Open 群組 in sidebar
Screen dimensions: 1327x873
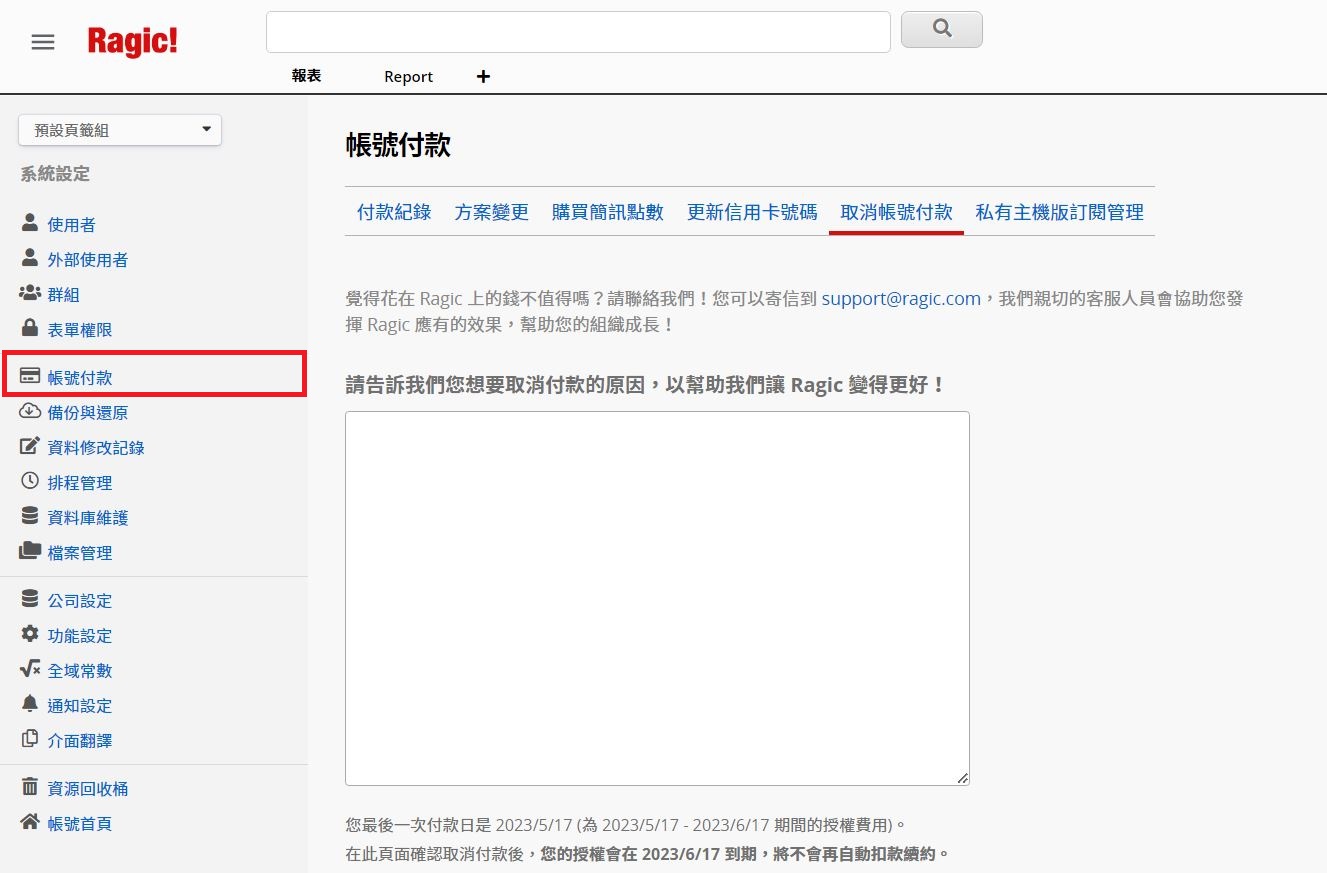click(x=64, y=295)
